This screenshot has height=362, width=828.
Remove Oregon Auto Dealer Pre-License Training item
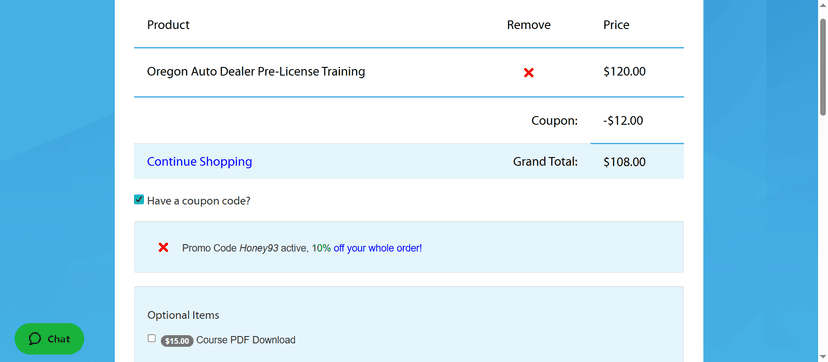(529, 73)
